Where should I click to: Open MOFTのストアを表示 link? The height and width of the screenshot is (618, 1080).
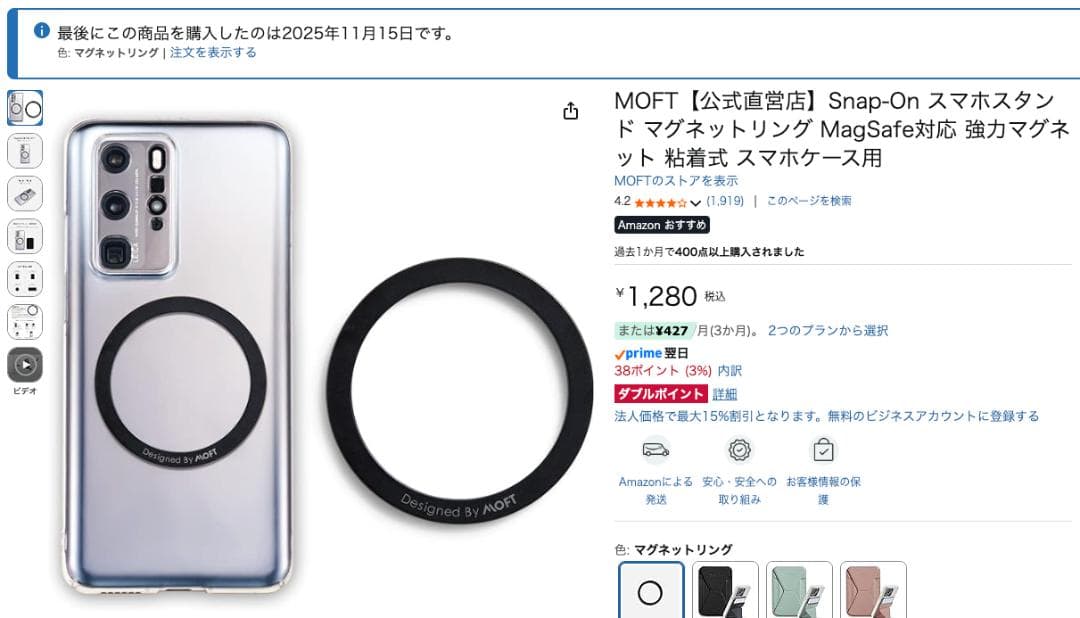pos(676,181)
